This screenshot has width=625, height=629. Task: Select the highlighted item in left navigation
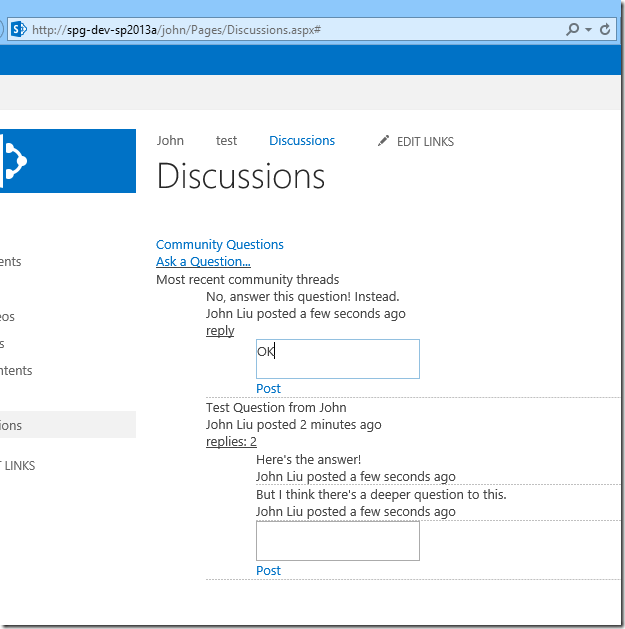[60, 425]
